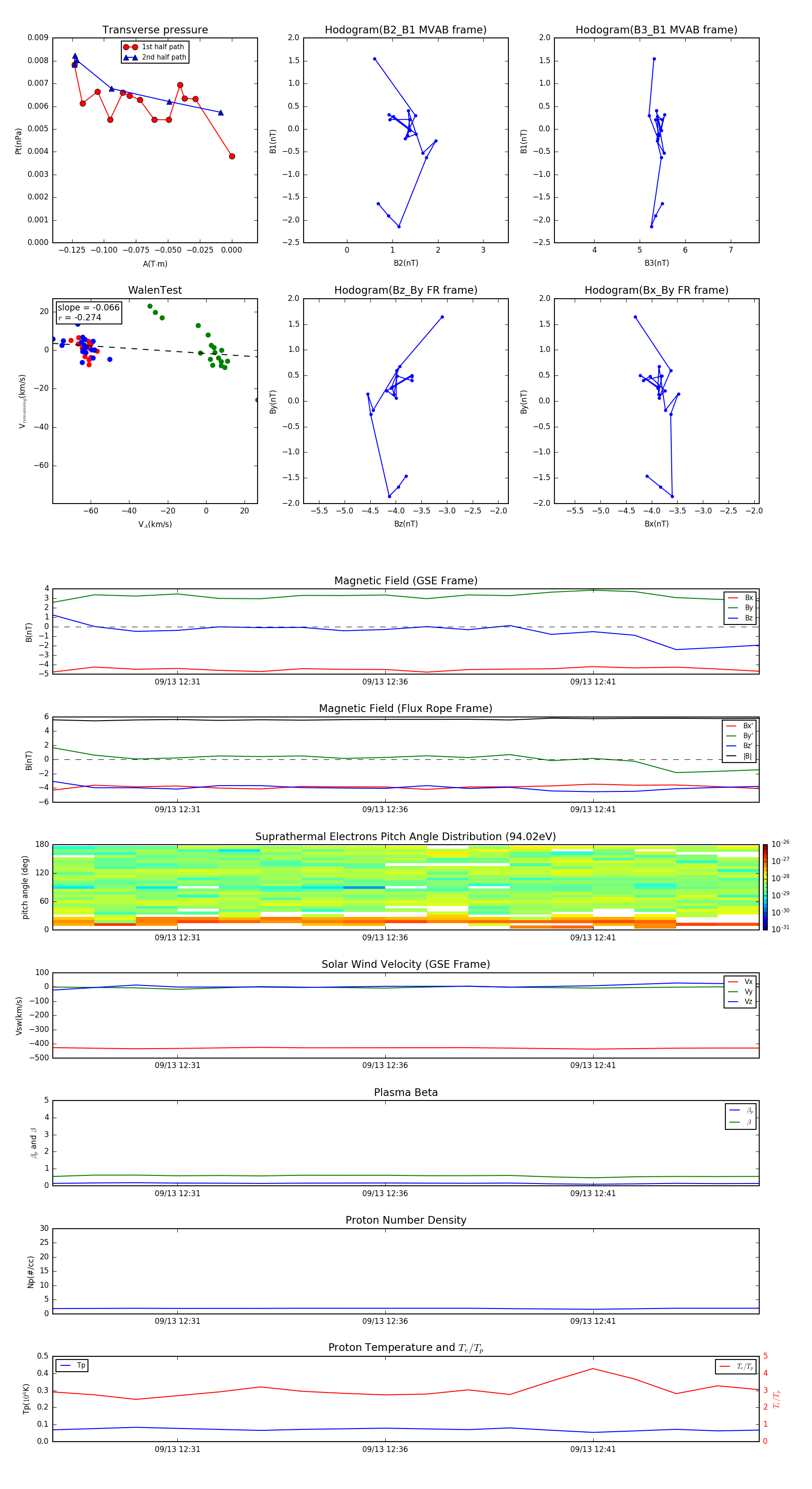Click 'Np(#/cc)' y-axis label

[x=31, y=1272]
